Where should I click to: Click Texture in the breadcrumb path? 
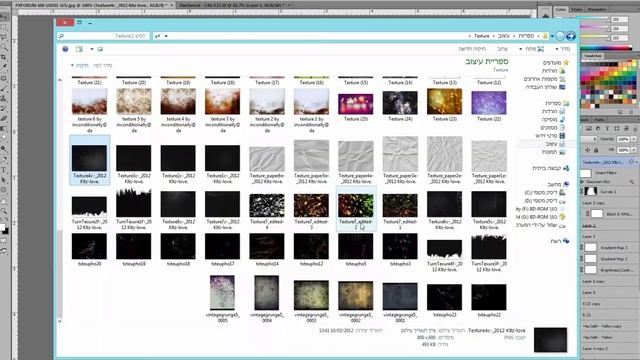click(x=482, y=36)
